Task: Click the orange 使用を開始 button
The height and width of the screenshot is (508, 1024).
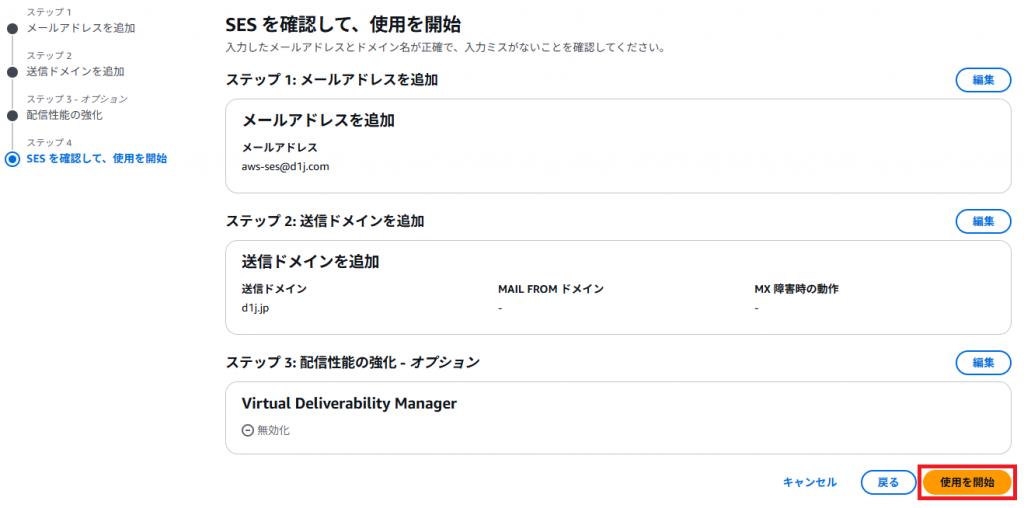Action: (x=967, y=483)
